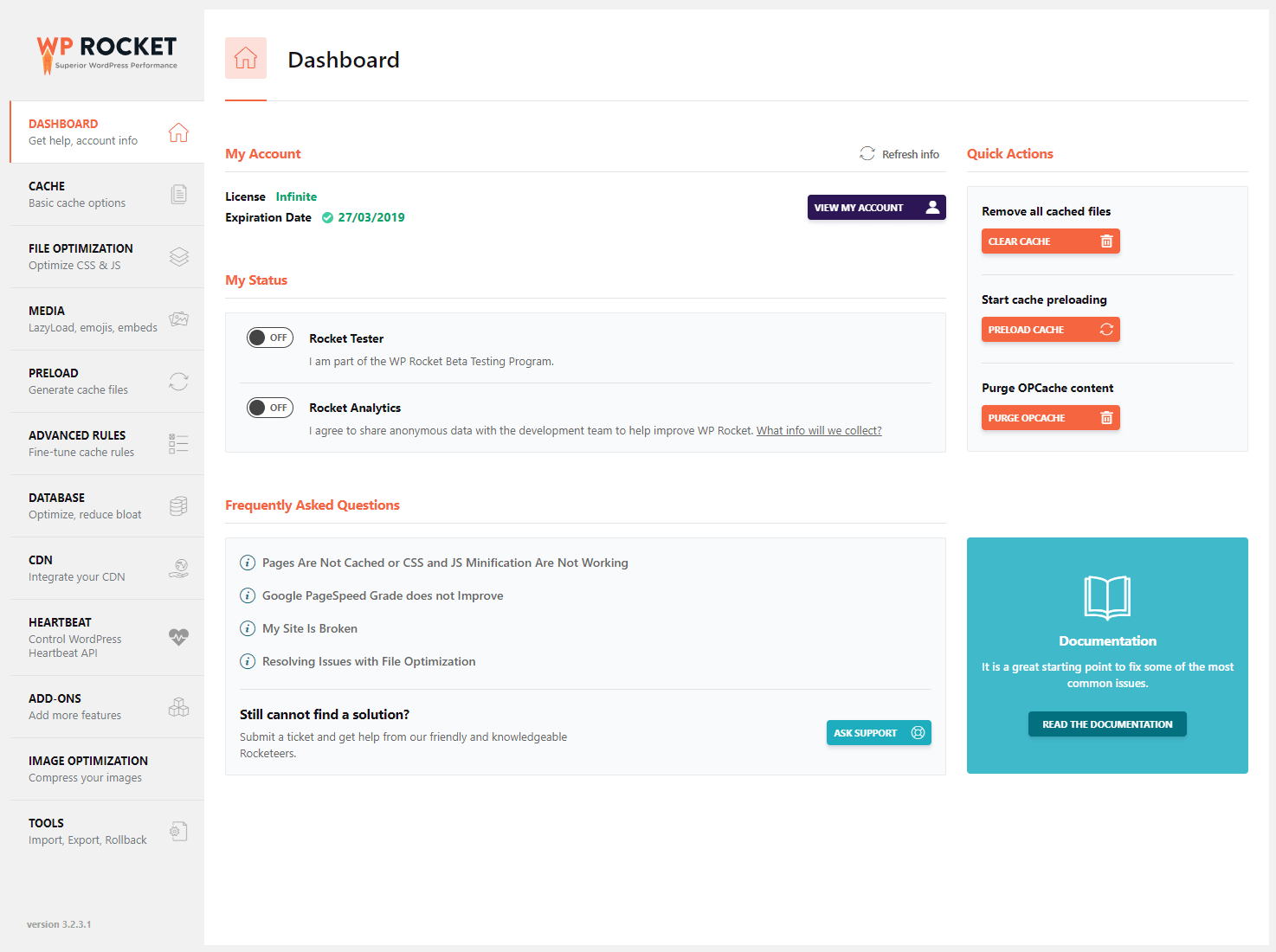The image size is (1276, 952).
Task: Click the info icon beside My Site Is Broken
Action: point(248,628)
